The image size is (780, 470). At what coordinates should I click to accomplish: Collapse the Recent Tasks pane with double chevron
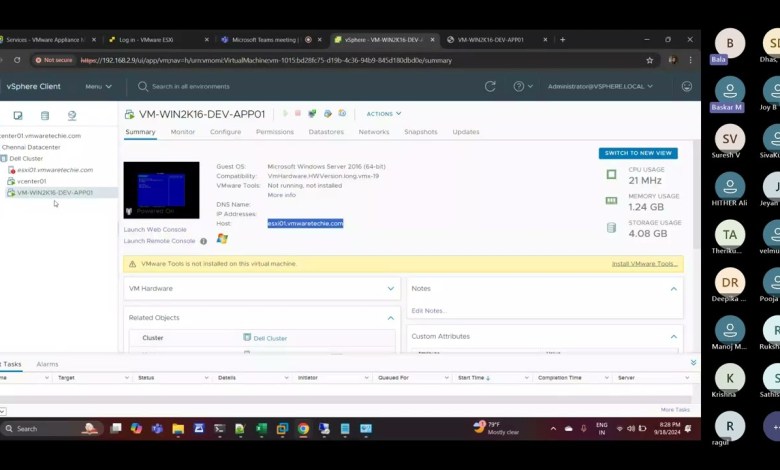click(x=693, y=363)
